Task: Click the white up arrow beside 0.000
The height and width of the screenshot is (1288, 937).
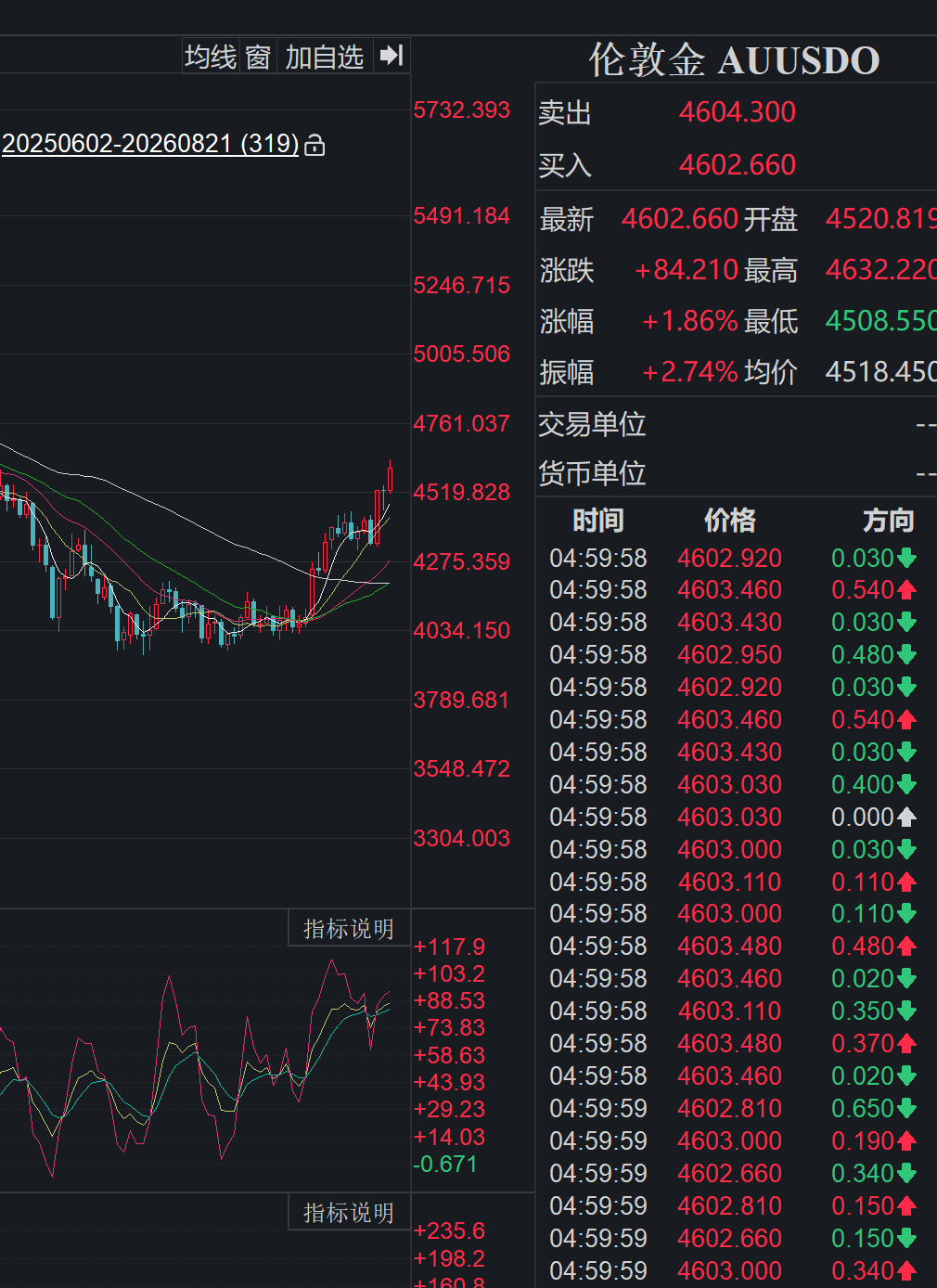Action: click(x=906, y=818)
